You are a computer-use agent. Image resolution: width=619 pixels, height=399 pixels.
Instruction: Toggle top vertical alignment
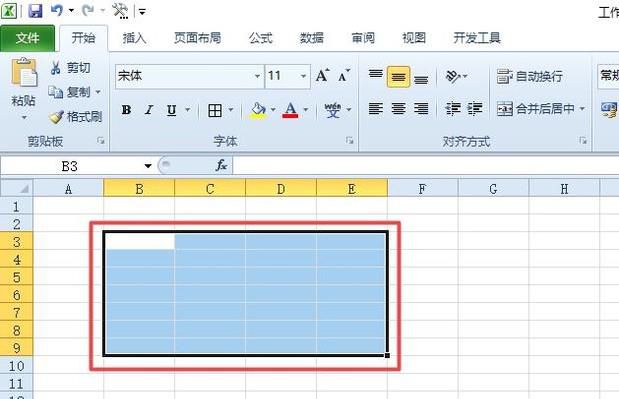pyautogui.click(x=375, y=75)
